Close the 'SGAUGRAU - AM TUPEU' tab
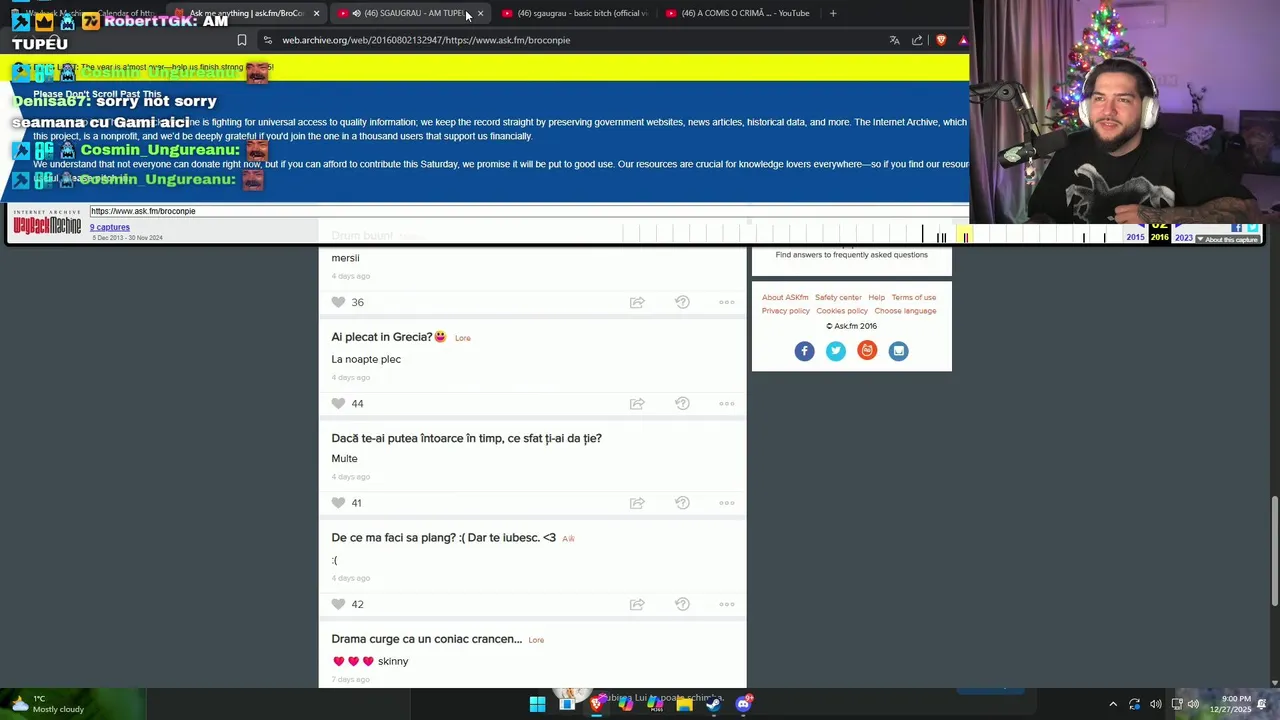 click(x=480, y=13)
